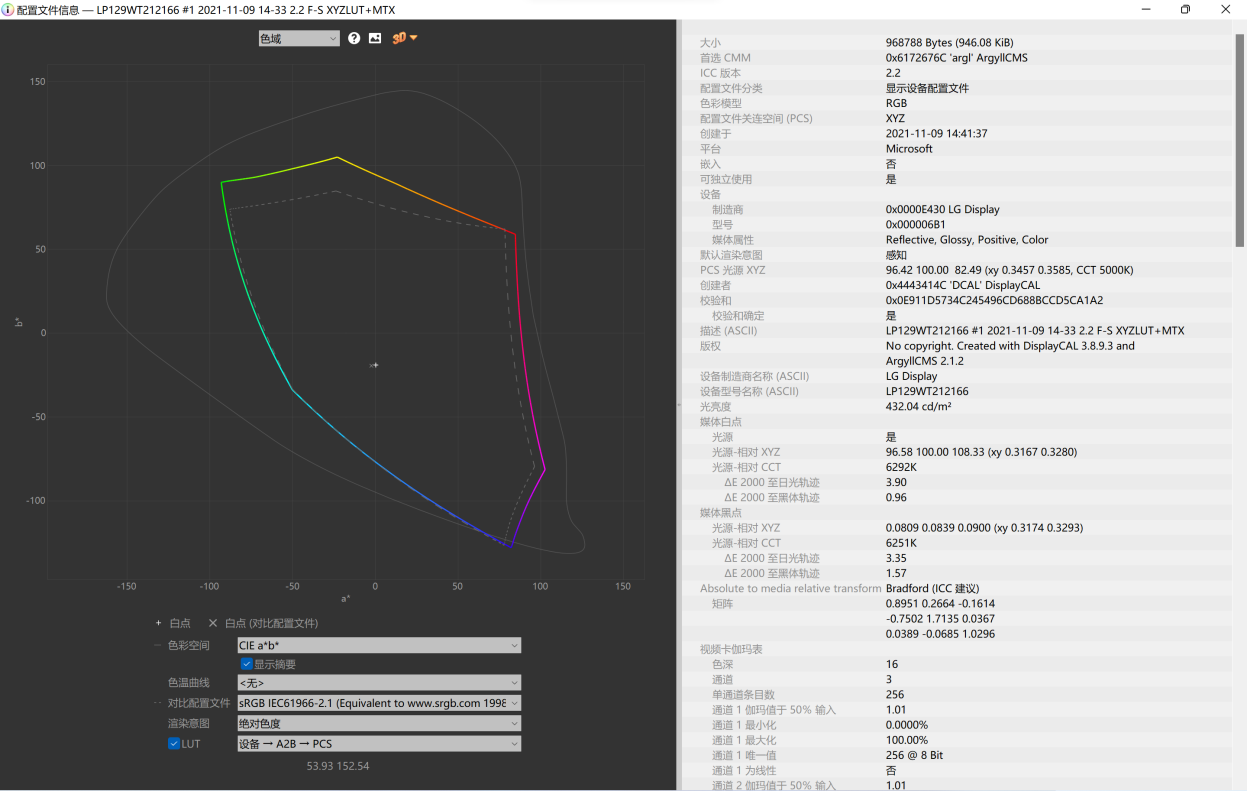Uncheck the 显示摘要 checkbox

click(x=247, y=664)
